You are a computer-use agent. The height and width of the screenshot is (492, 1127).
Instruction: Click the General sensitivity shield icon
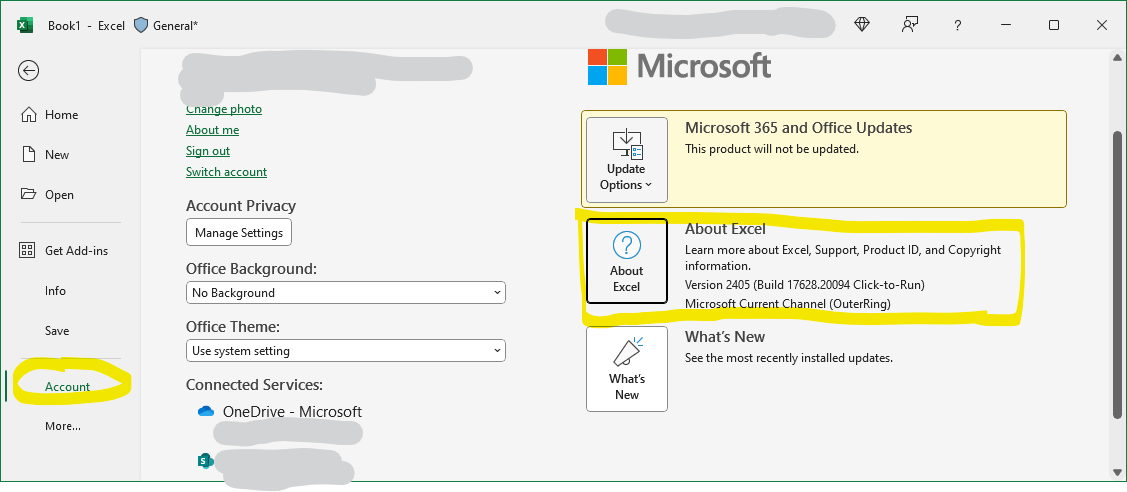tap(141, 25)
